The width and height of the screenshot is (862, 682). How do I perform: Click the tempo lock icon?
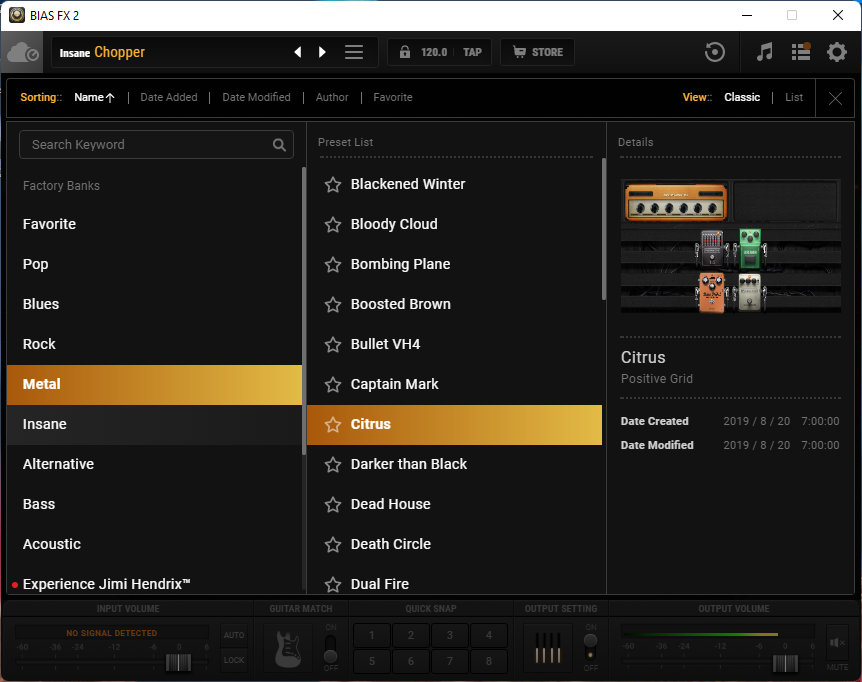(406, 52)
